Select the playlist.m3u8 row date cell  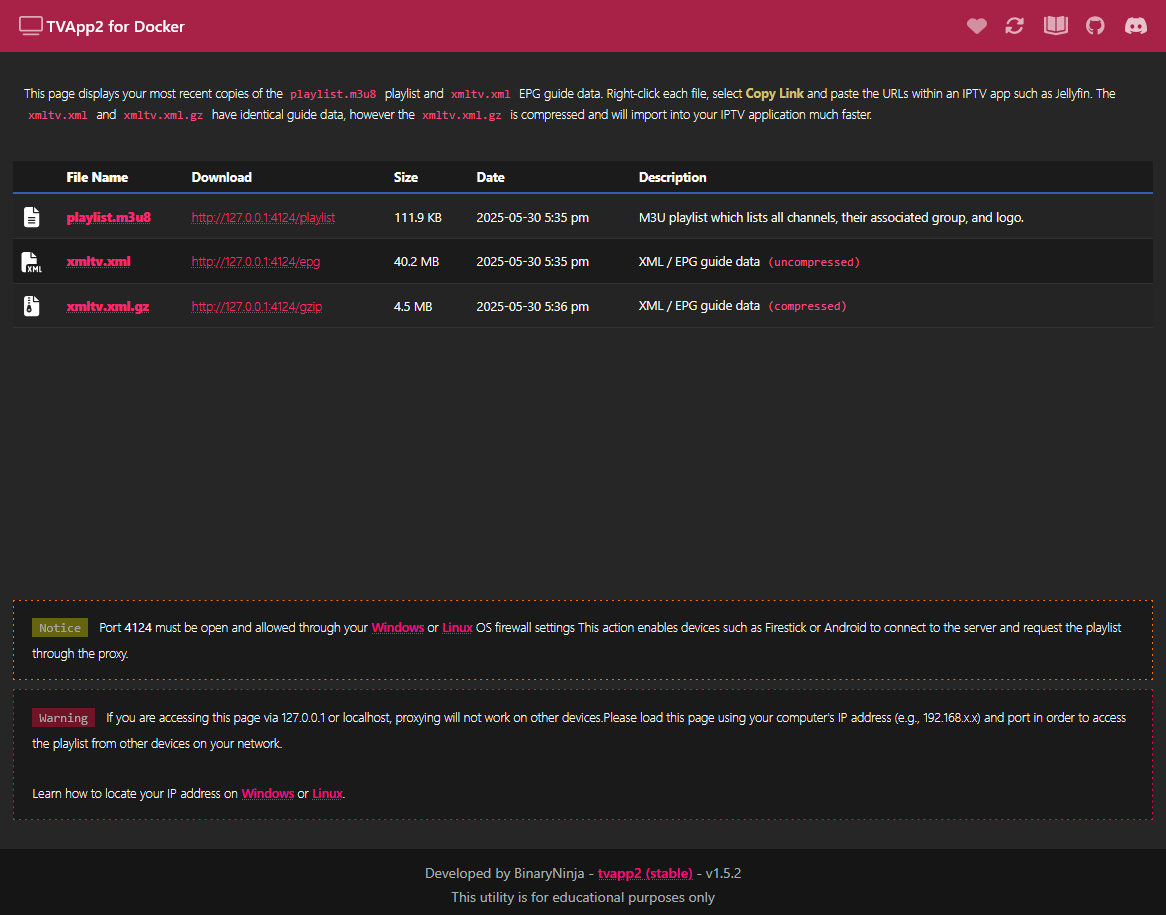(x=532, y=217)
